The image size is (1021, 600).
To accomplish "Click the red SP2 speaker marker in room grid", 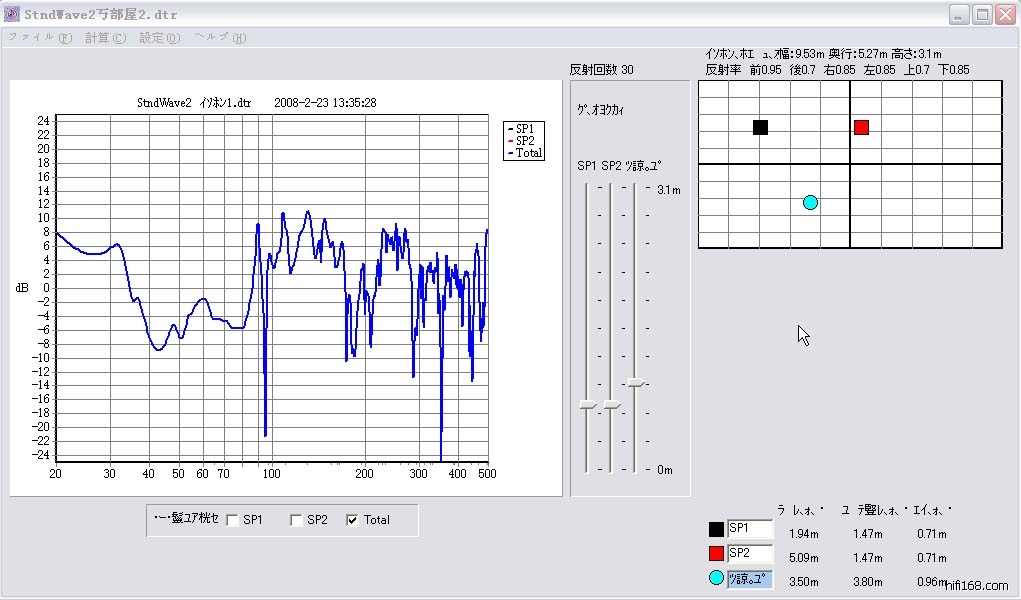I will [861, 127].
